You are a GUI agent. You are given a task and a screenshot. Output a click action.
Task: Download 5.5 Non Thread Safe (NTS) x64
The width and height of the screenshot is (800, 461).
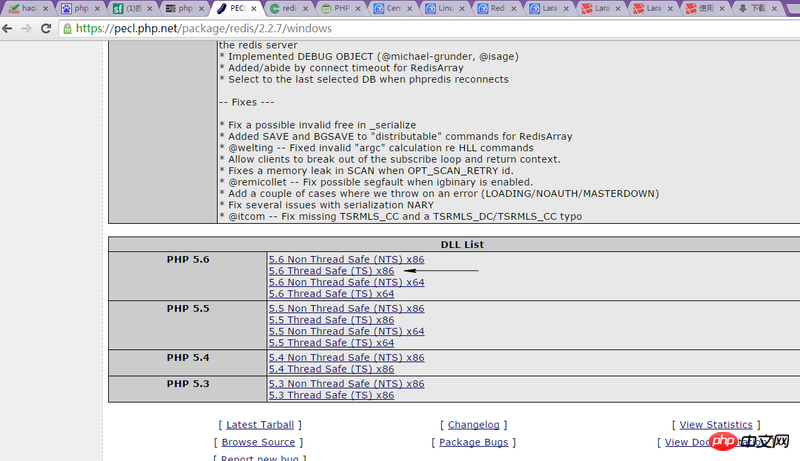point(346,331)
